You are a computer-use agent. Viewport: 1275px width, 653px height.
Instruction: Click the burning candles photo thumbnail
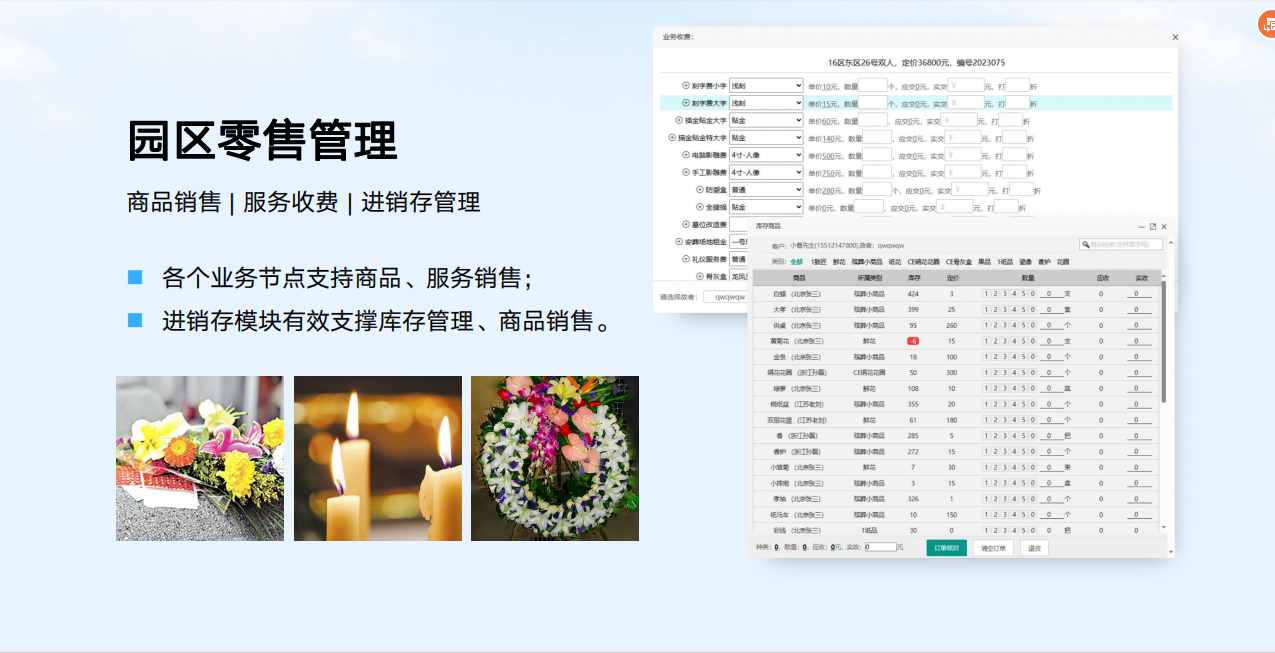coord(378,458)
